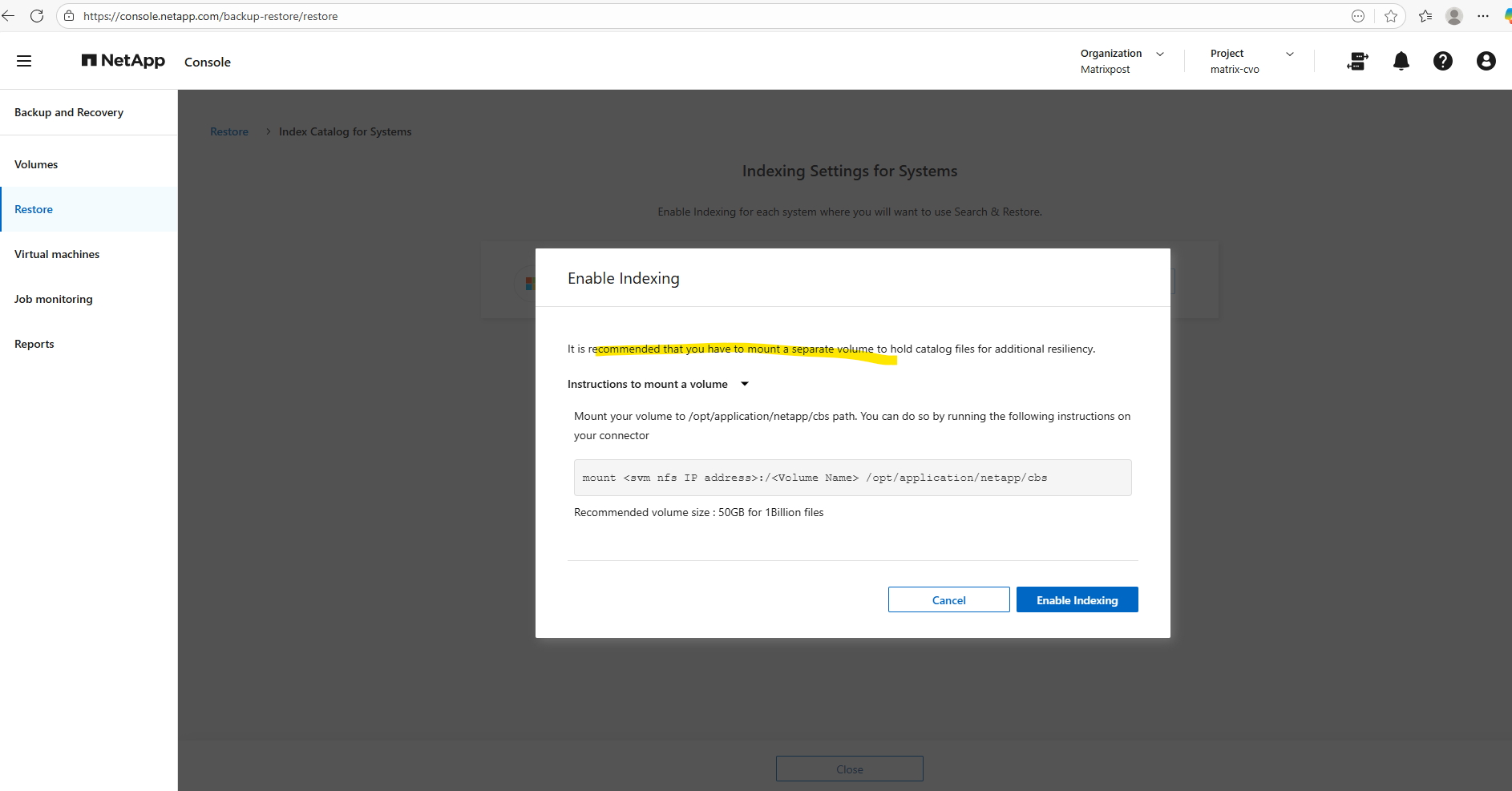This screenshot has height=791, width=1512.
Task: Go back with the browser back arrow
Action: 9,16
